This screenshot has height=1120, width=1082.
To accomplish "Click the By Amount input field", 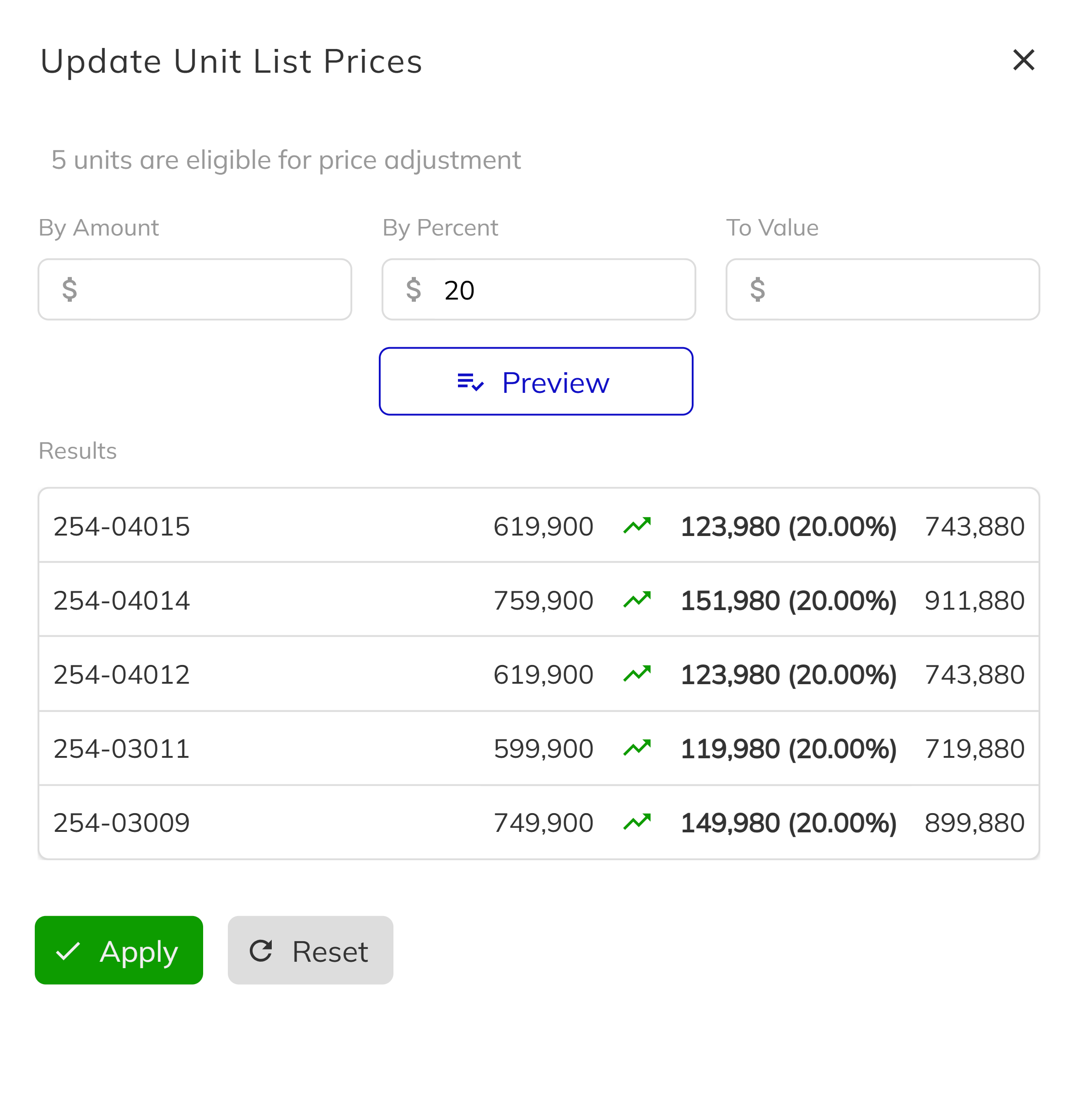I will 194,289.
